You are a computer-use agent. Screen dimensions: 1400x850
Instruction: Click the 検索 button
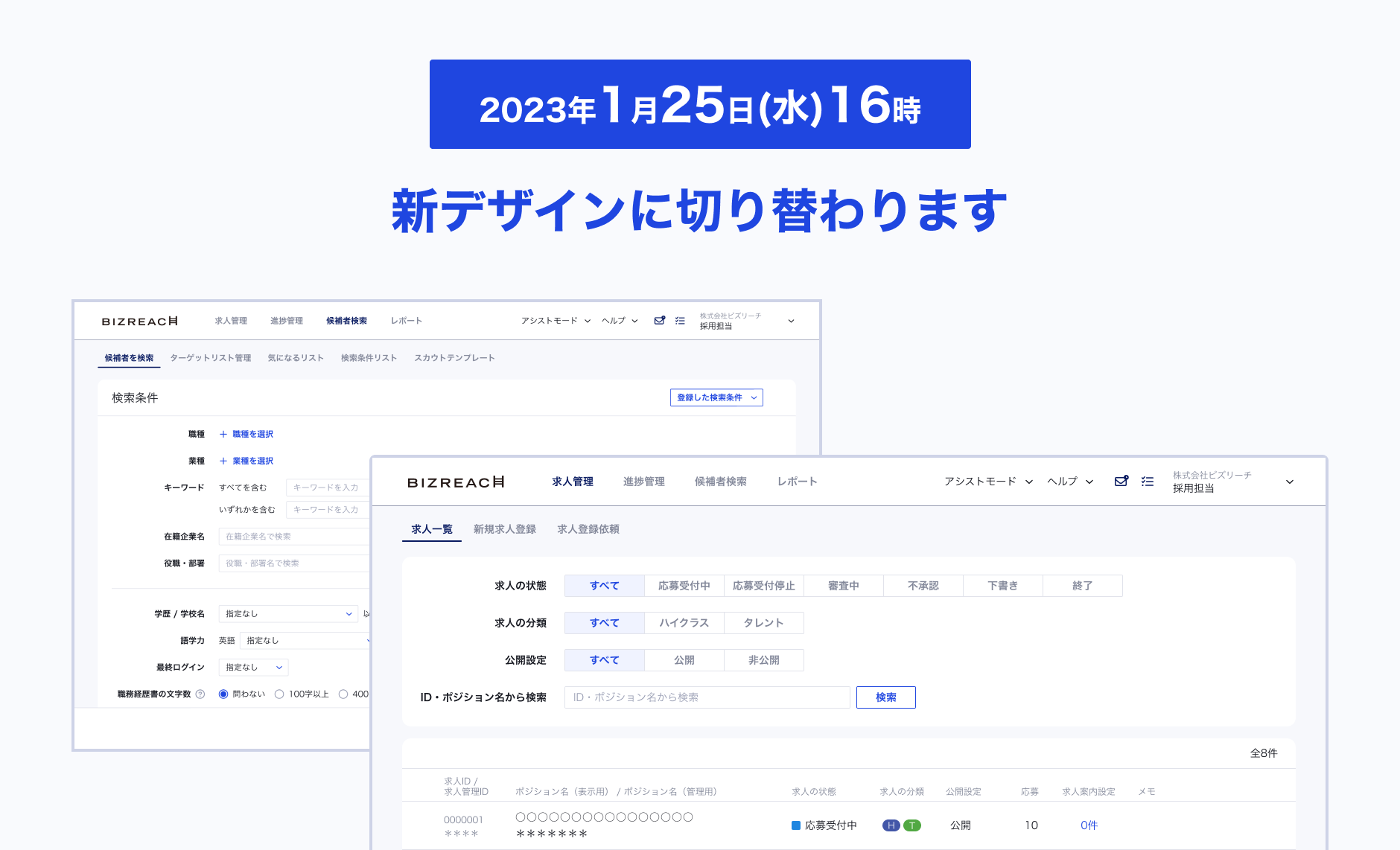coord(885,697)
